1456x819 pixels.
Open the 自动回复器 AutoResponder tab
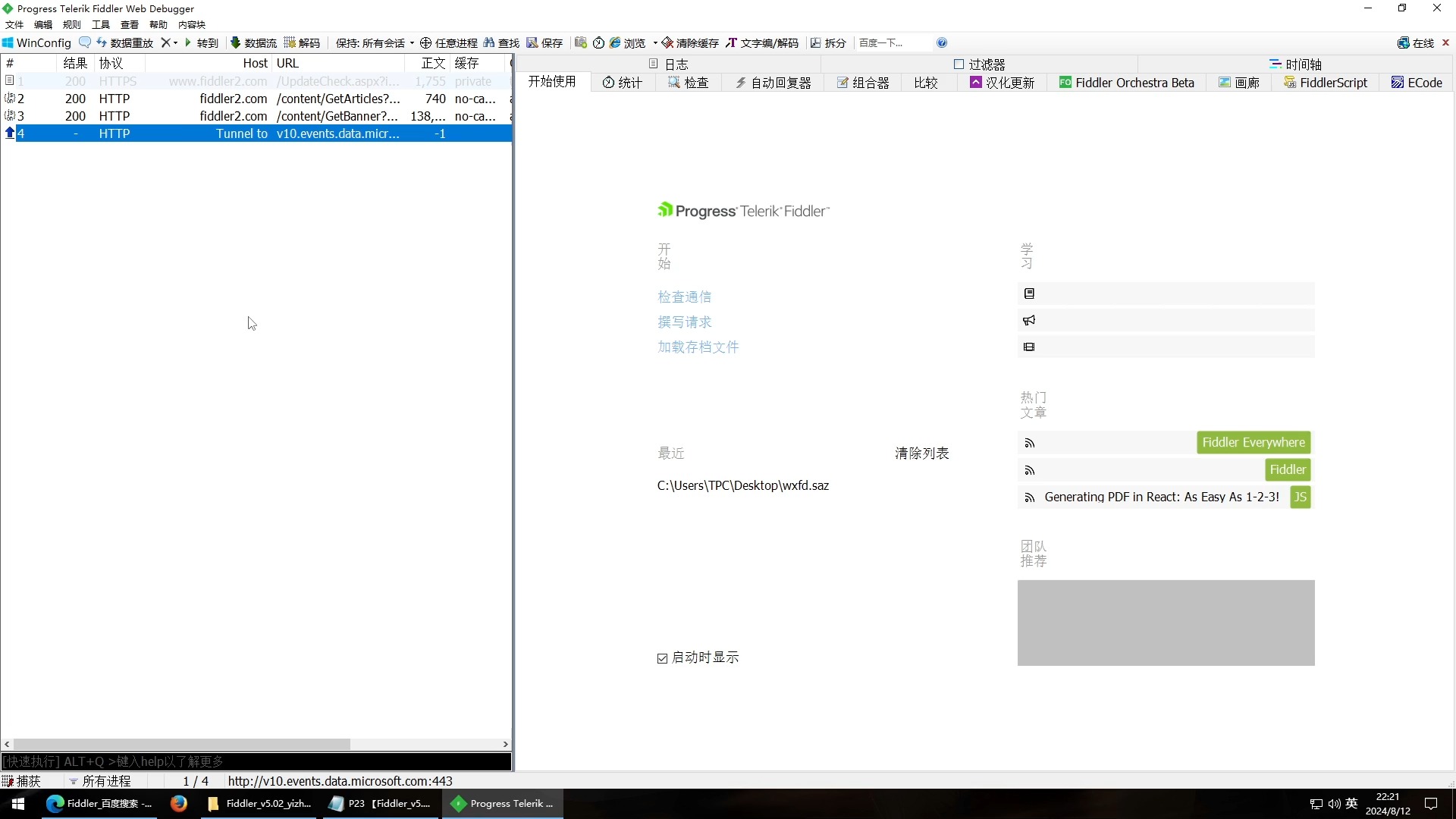coord(773,83)
